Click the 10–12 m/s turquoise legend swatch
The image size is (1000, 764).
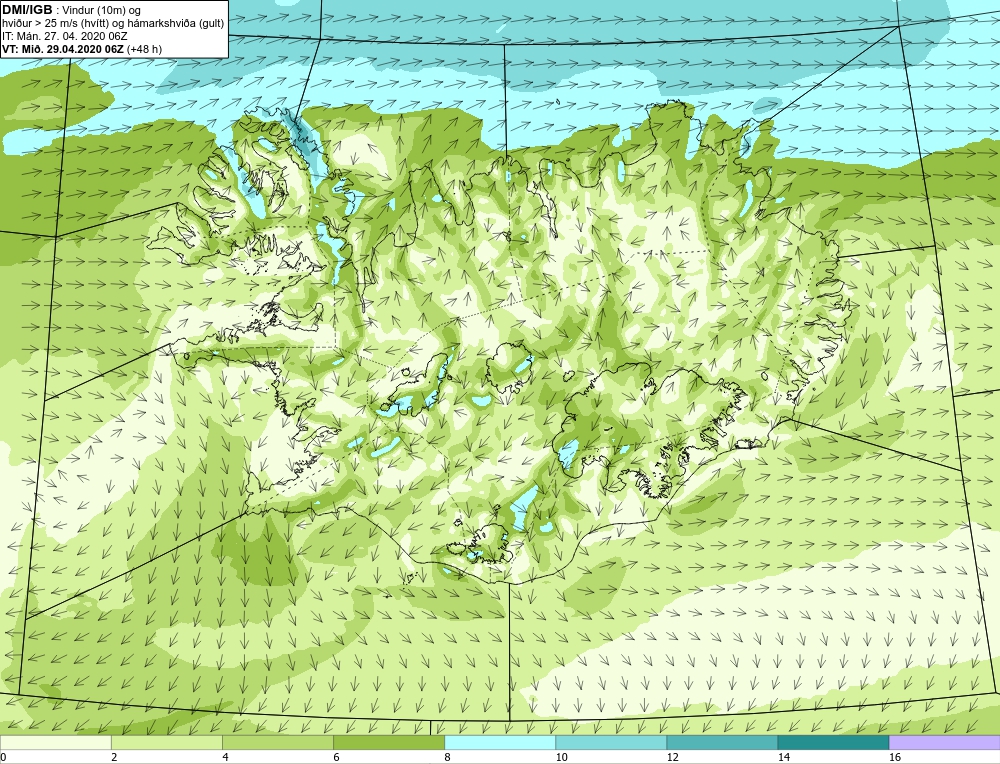pyautogui.click(x=611, y=742)
